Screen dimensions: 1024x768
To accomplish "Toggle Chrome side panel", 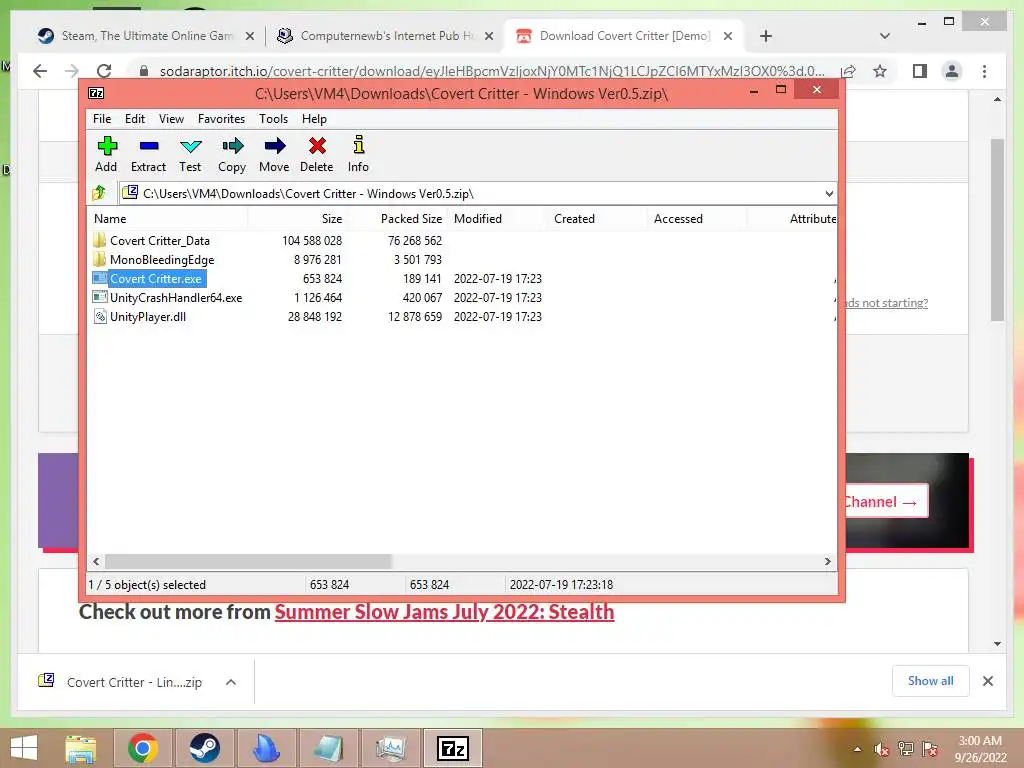I will 920,71.
